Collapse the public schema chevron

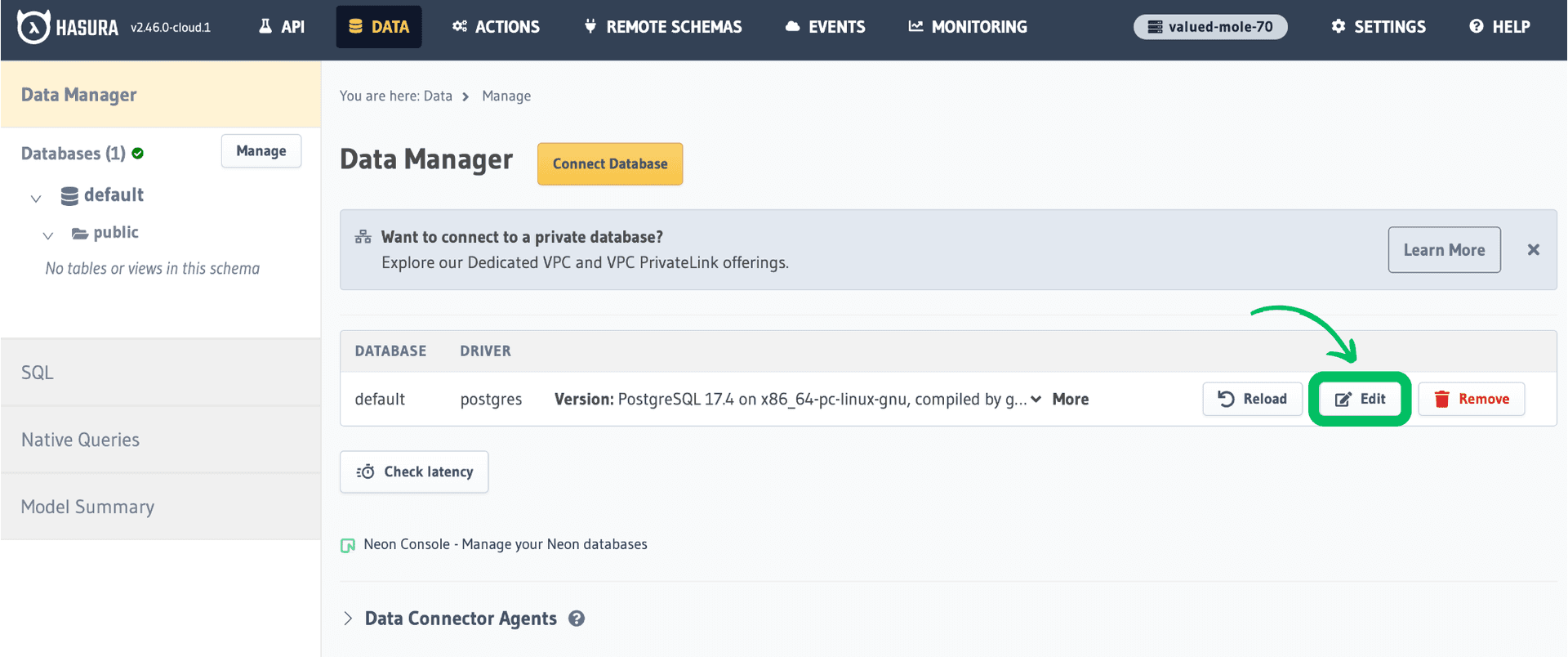48,235
